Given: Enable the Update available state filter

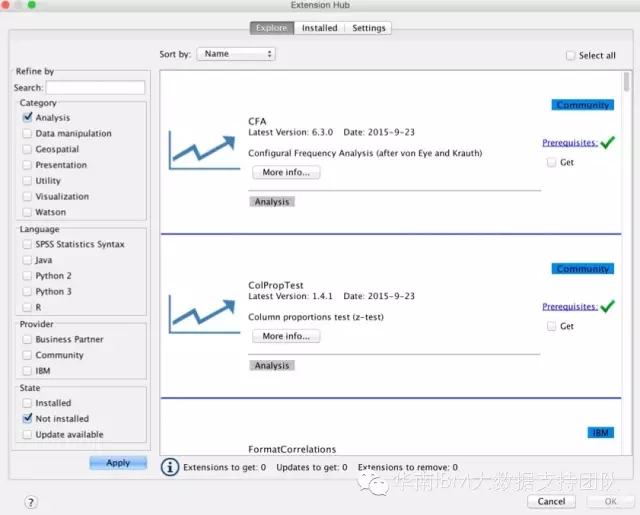Looking at the screenshot, I should [x=27, y=434].
